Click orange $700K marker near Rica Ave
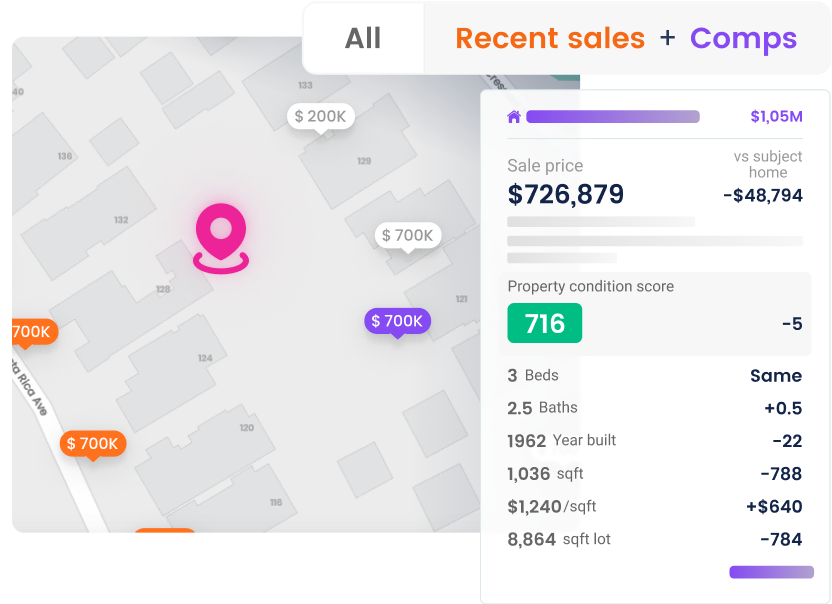The image size is (832, 604). (x=93, y=443)
